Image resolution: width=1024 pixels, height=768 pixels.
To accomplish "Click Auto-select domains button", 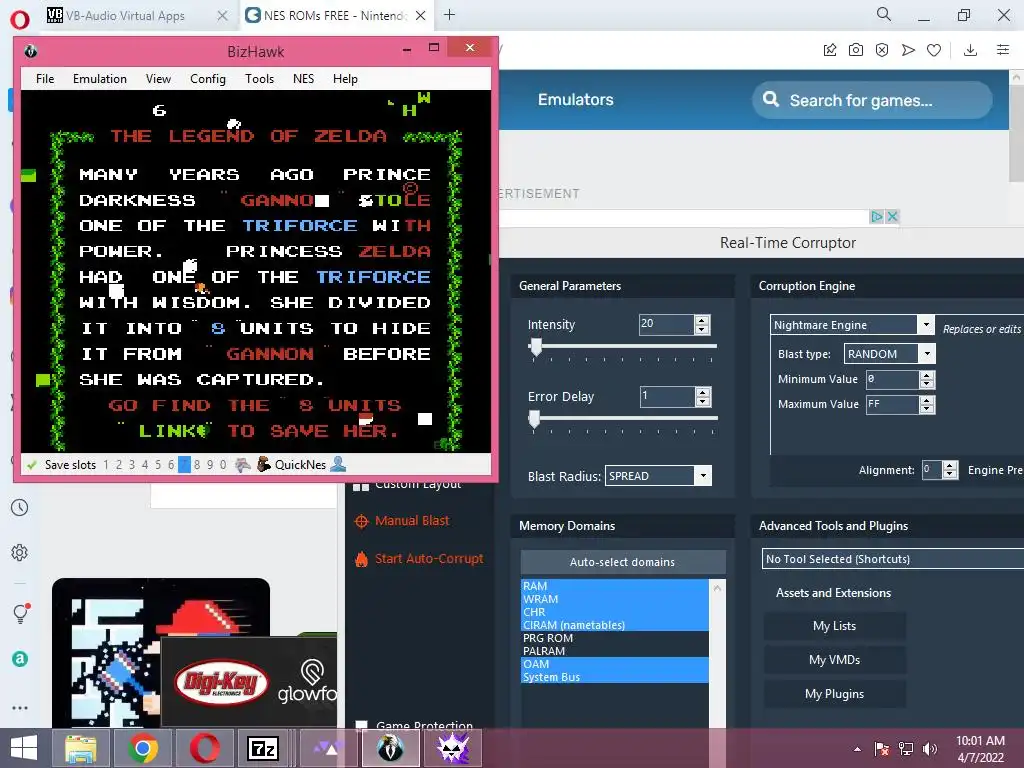I will pos(622,562).
